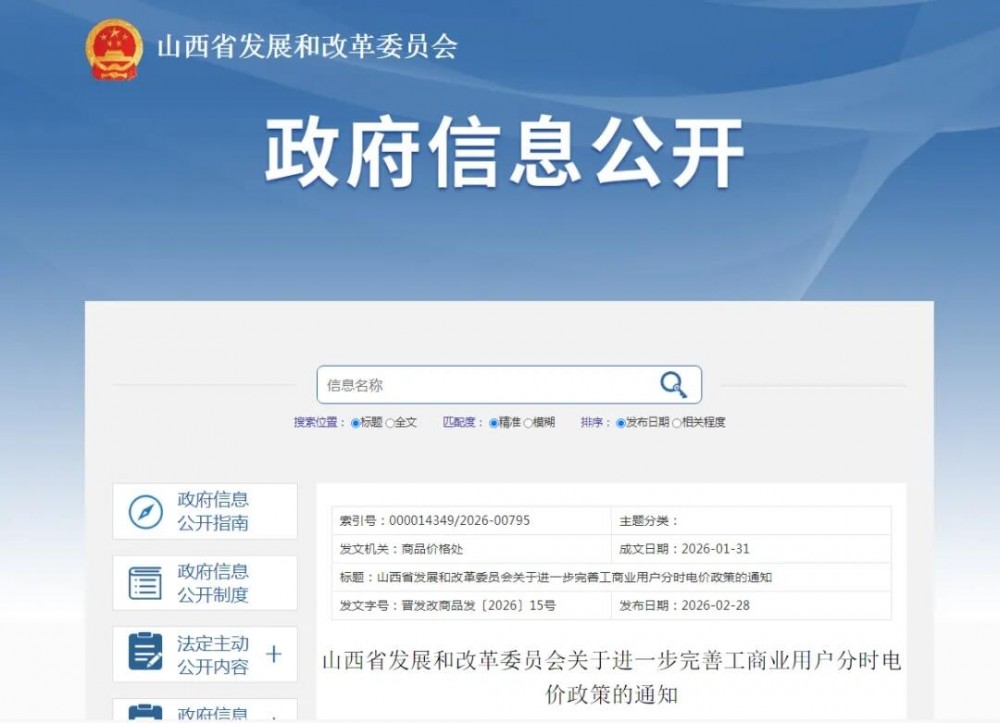Sort results by 相关程度

(677, 423)
